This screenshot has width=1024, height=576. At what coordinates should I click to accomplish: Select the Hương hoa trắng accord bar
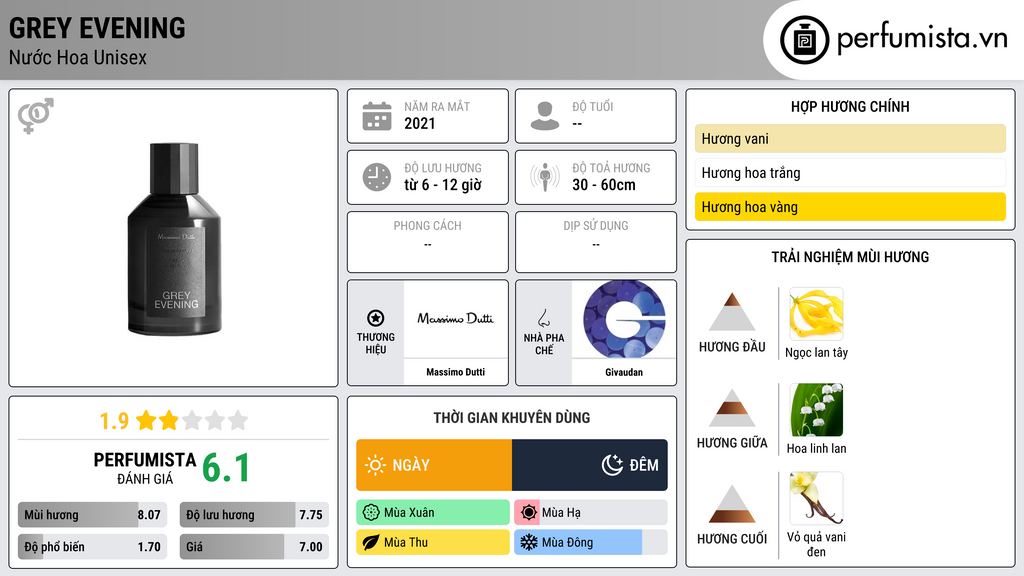tap(850, 172)
